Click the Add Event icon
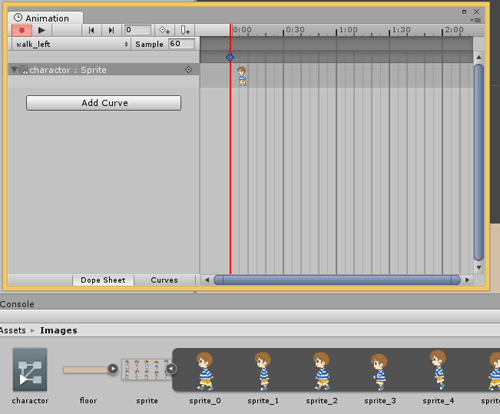The height and width of the screenshot is (414, 500). (x=185, y=30)
